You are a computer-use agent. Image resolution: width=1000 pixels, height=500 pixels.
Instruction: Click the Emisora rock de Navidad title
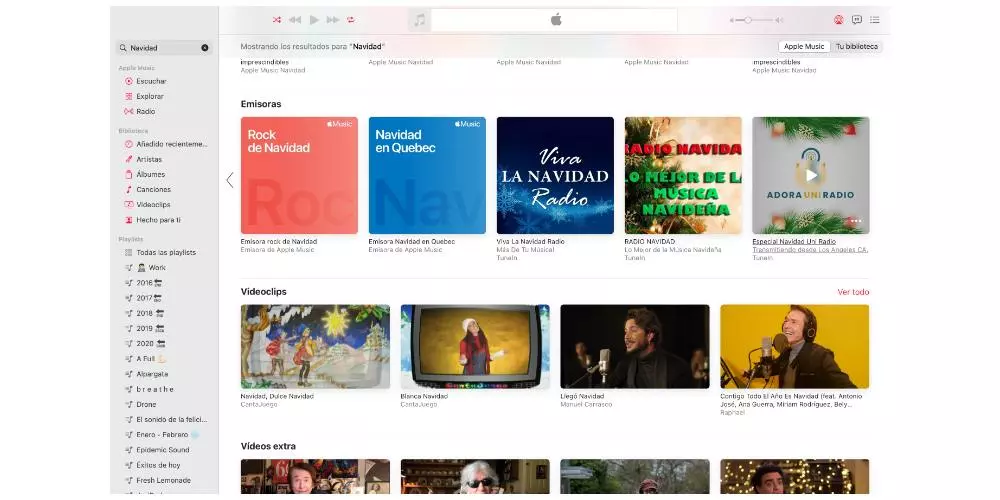point(279,242)
